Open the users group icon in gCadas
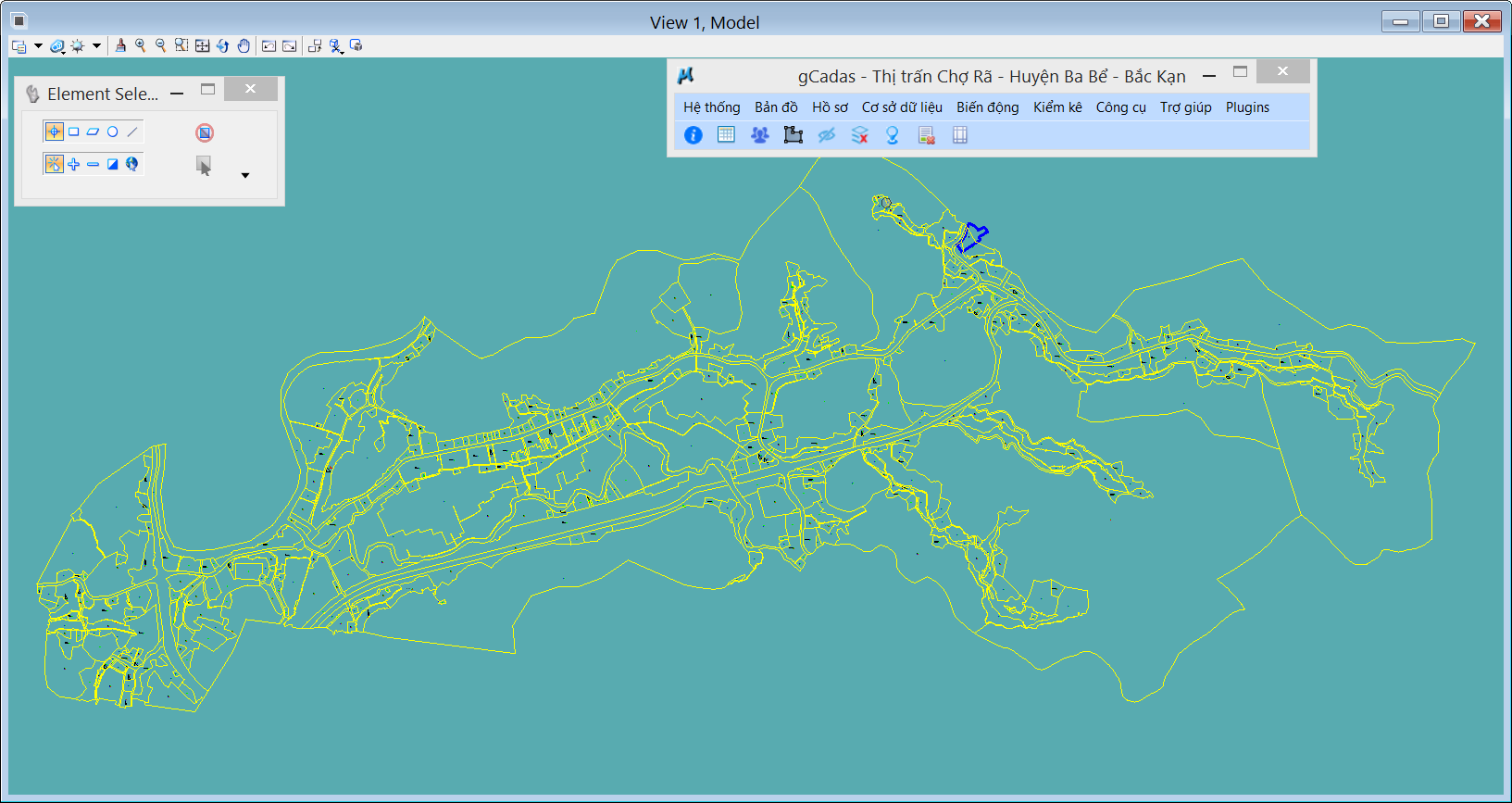This screenshot has height=803, width=1512. click(x=759, y=135)
